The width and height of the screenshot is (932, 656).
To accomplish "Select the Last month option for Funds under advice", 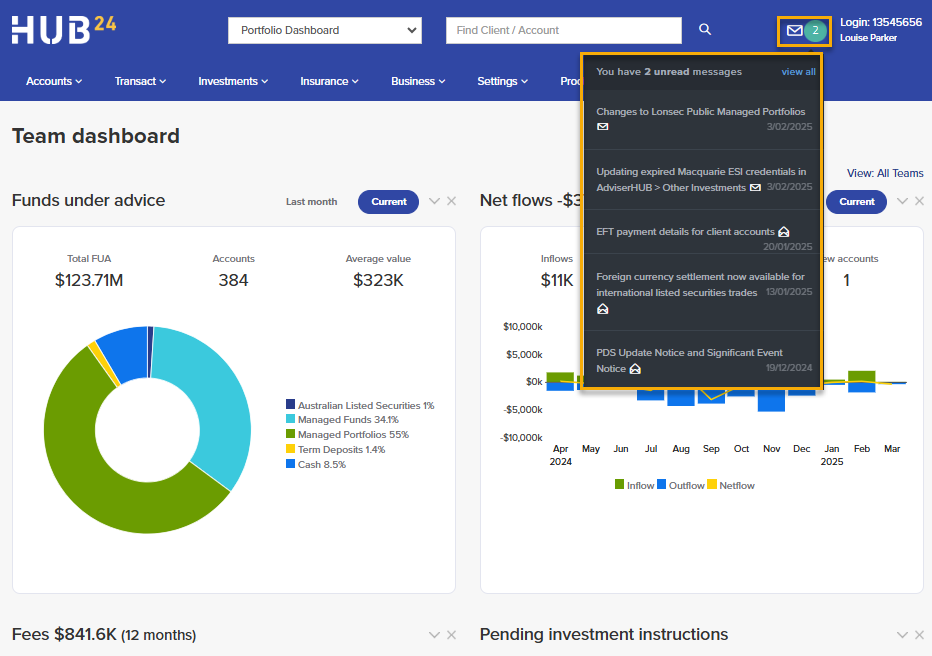I will (311, 202).
